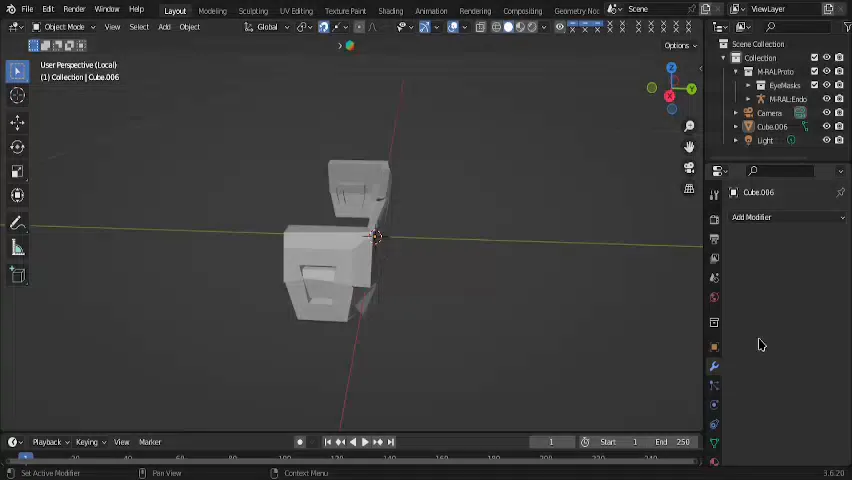Image resolution: width=852 pixels, height=480 pixels.
Task: Open the Object Mode dropdown
Action: coord(64,27)
